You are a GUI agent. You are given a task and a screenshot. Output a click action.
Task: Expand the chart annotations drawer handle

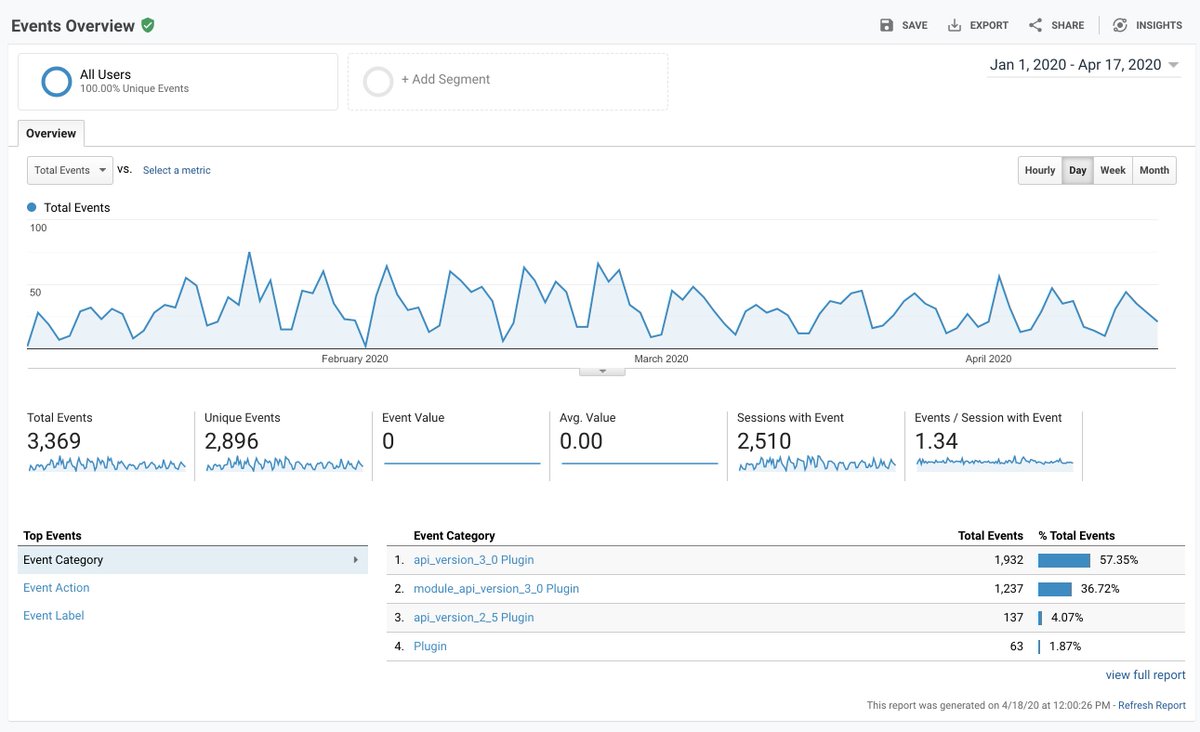tap(602, 371)
